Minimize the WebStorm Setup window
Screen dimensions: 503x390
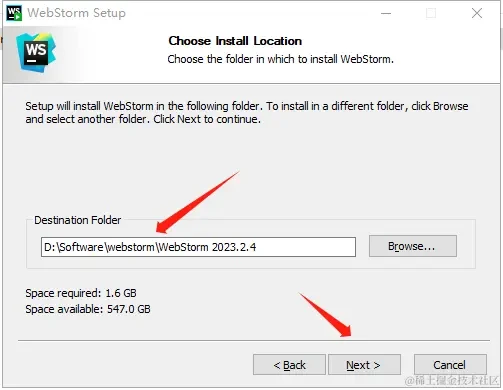(386, 13)
